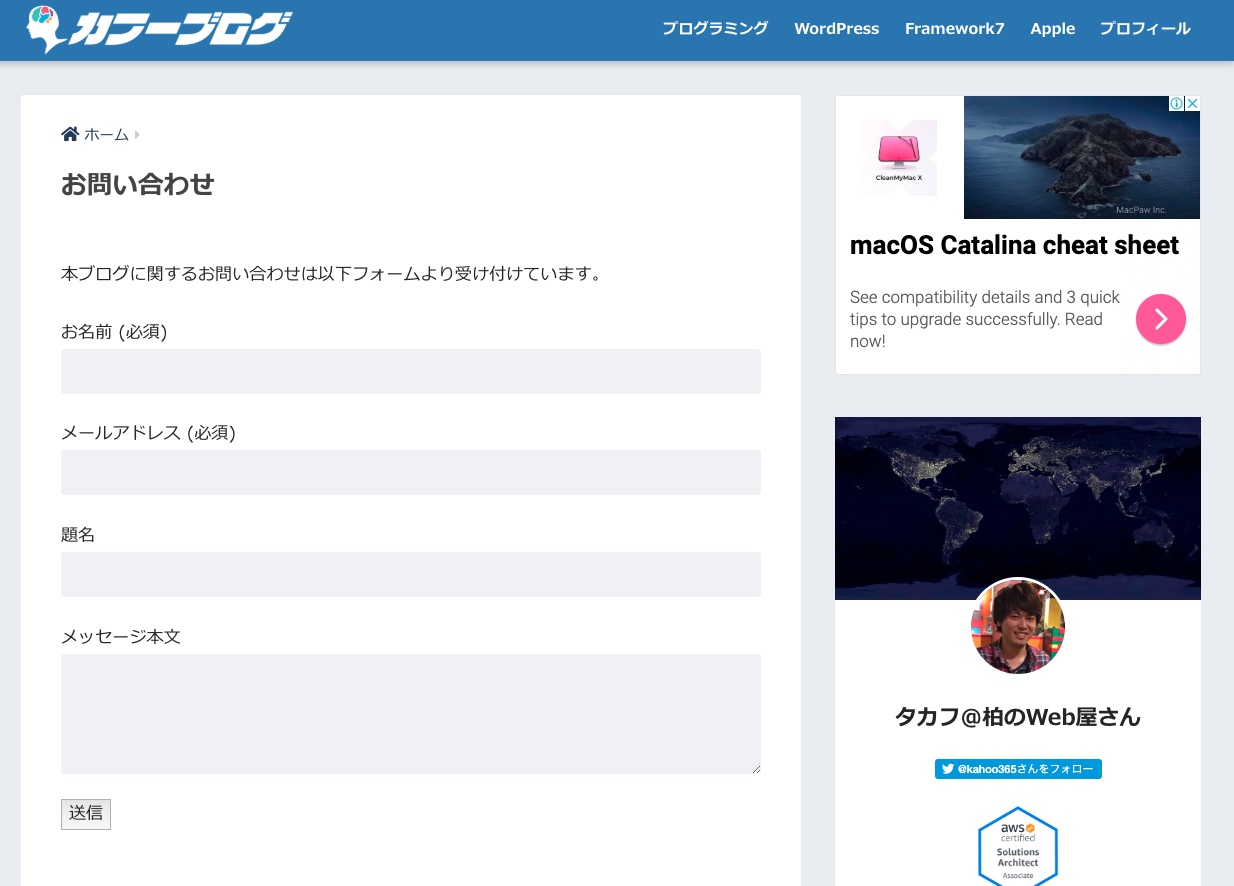The width and height of the screenshot is (1234, 886).
Task: Open the プログラミング menu item
Action: (714, 29)
